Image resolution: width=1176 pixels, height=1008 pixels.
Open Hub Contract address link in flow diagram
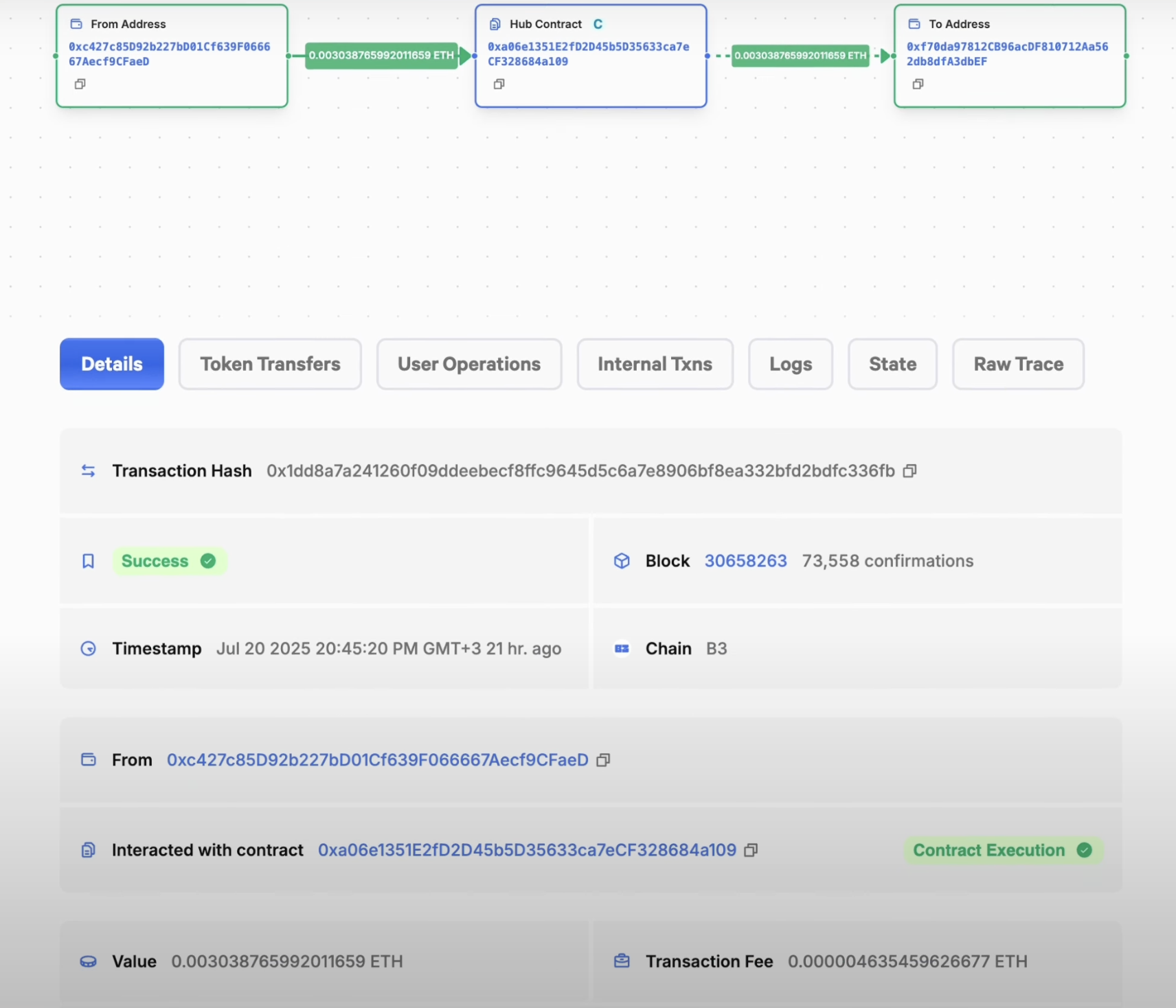point(588,54)
